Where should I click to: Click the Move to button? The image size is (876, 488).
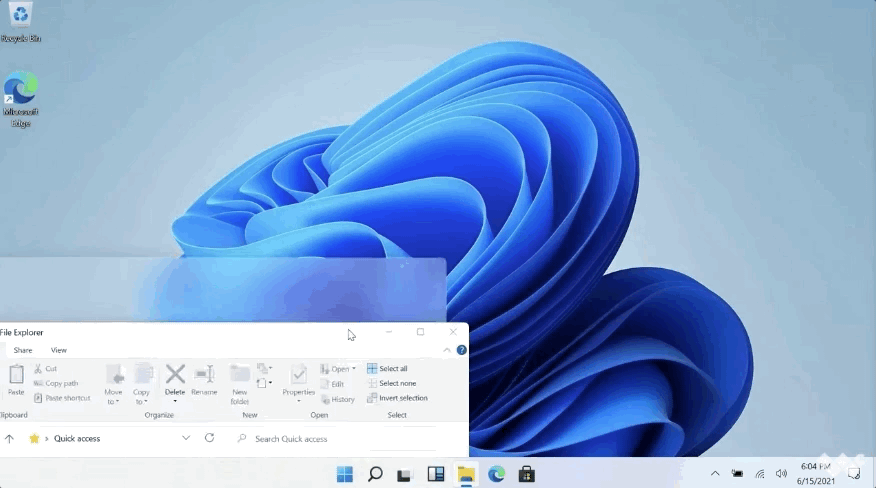114,384
